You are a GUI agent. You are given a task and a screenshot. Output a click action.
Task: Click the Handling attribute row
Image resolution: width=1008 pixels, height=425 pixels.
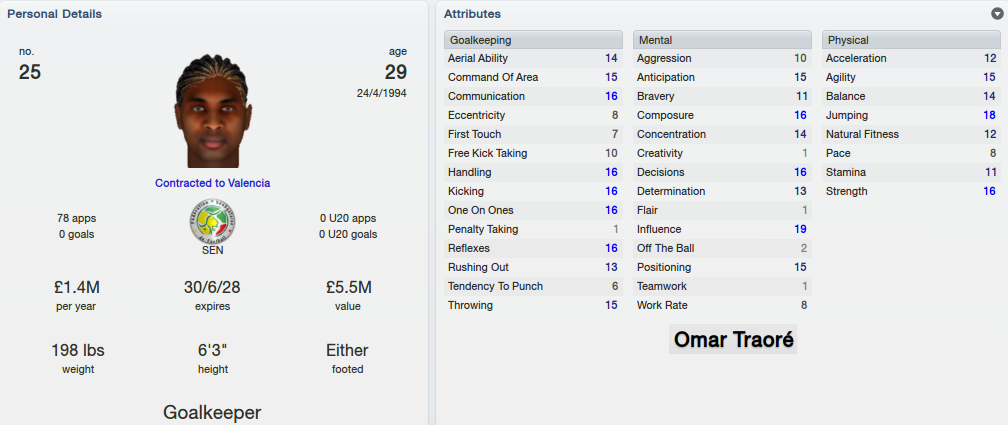[533, 172]
